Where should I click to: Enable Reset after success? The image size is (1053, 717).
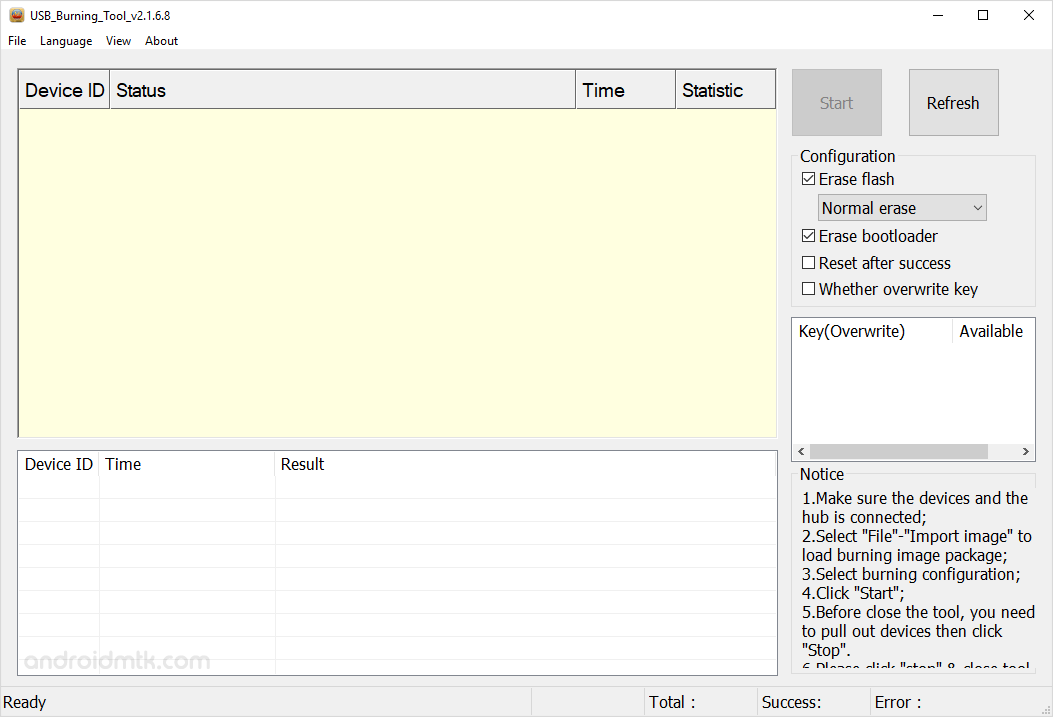pos(808,262)
